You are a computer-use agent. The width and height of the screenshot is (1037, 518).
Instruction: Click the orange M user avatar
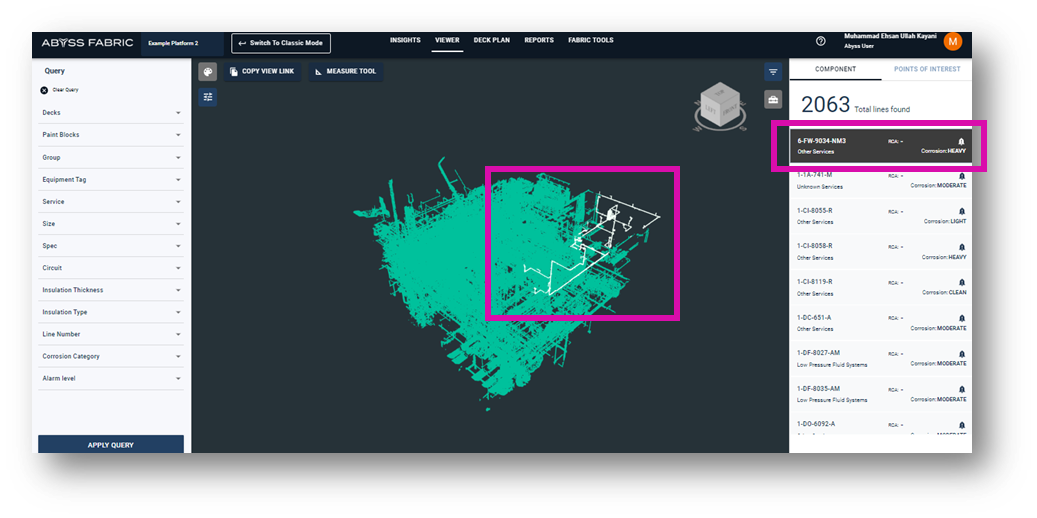[x=952, y=41]
